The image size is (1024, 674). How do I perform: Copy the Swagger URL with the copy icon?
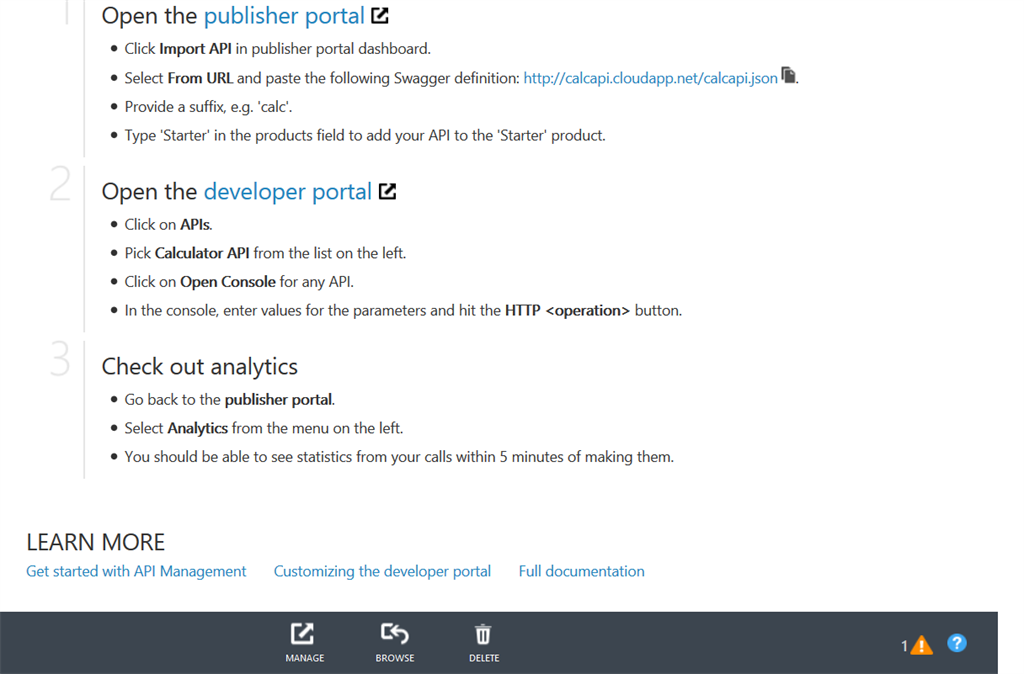788,75
